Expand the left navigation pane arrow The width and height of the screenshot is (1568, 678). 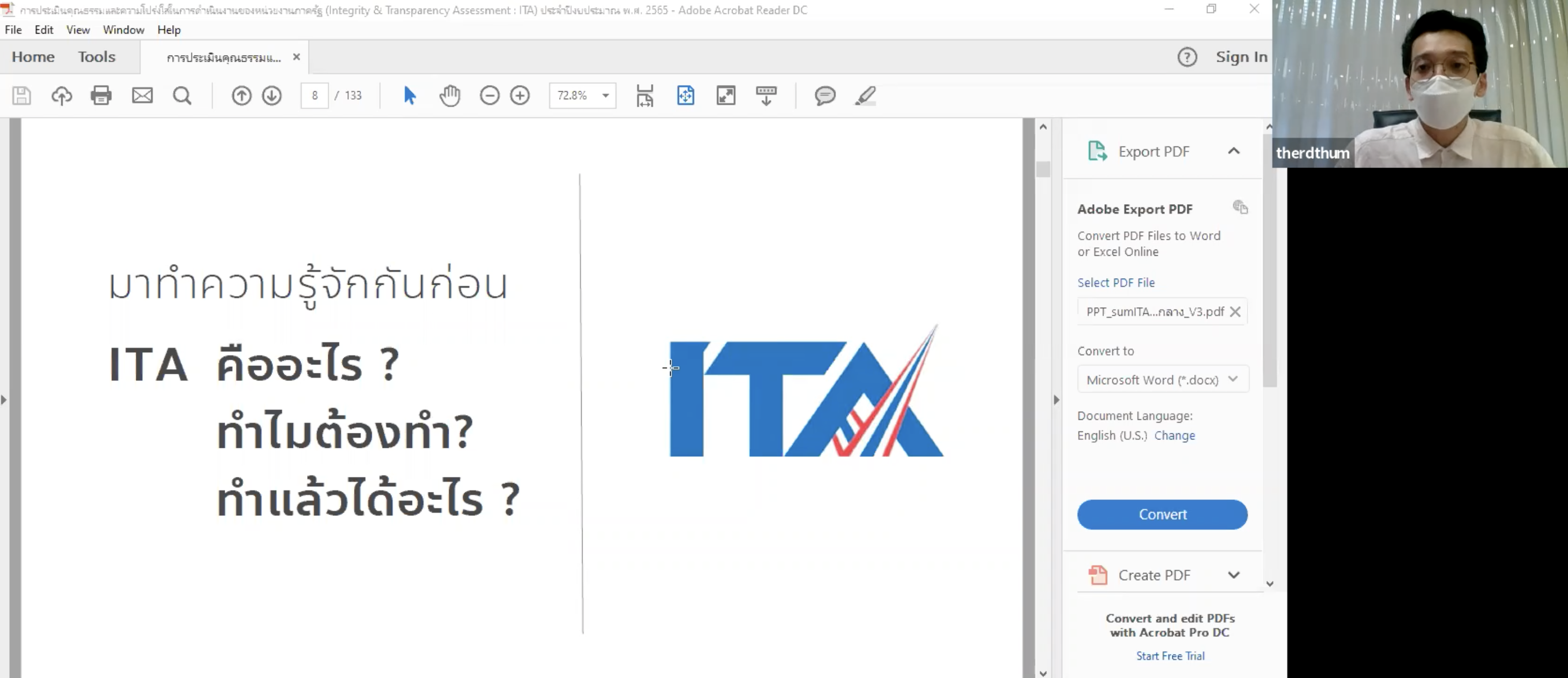(4, 400)
